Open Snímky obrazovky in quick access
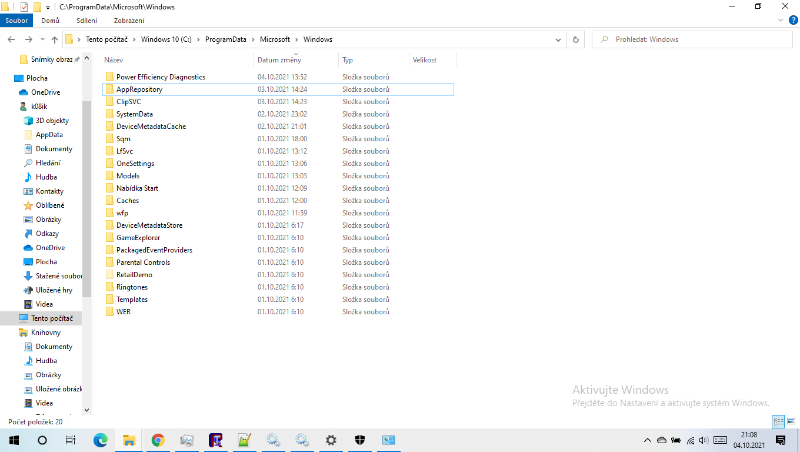The width and height of the screenshot is (800, 452). click(50, 59)
